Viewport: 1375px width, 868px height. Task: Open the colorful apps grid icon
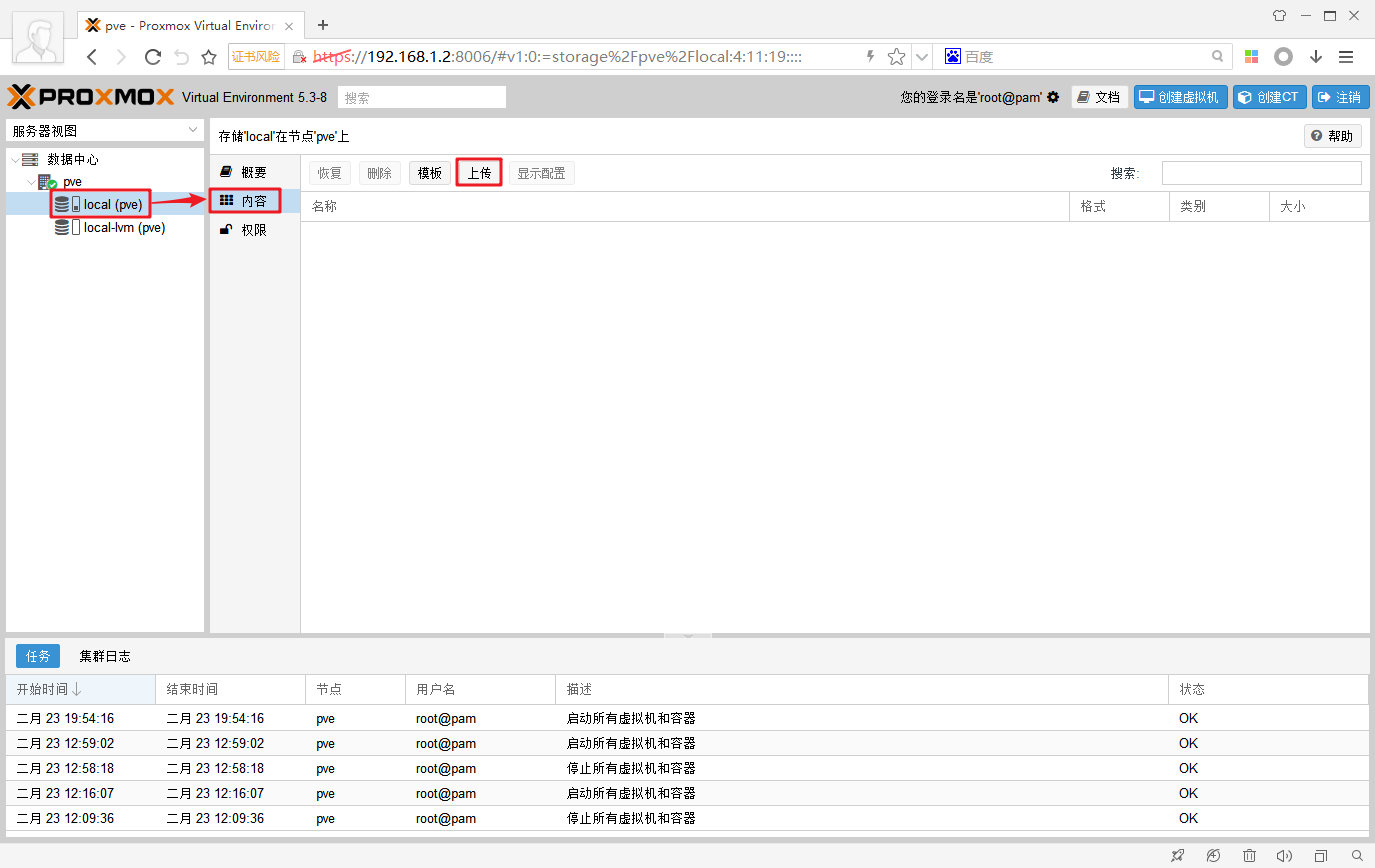(x=1252, y=57)
